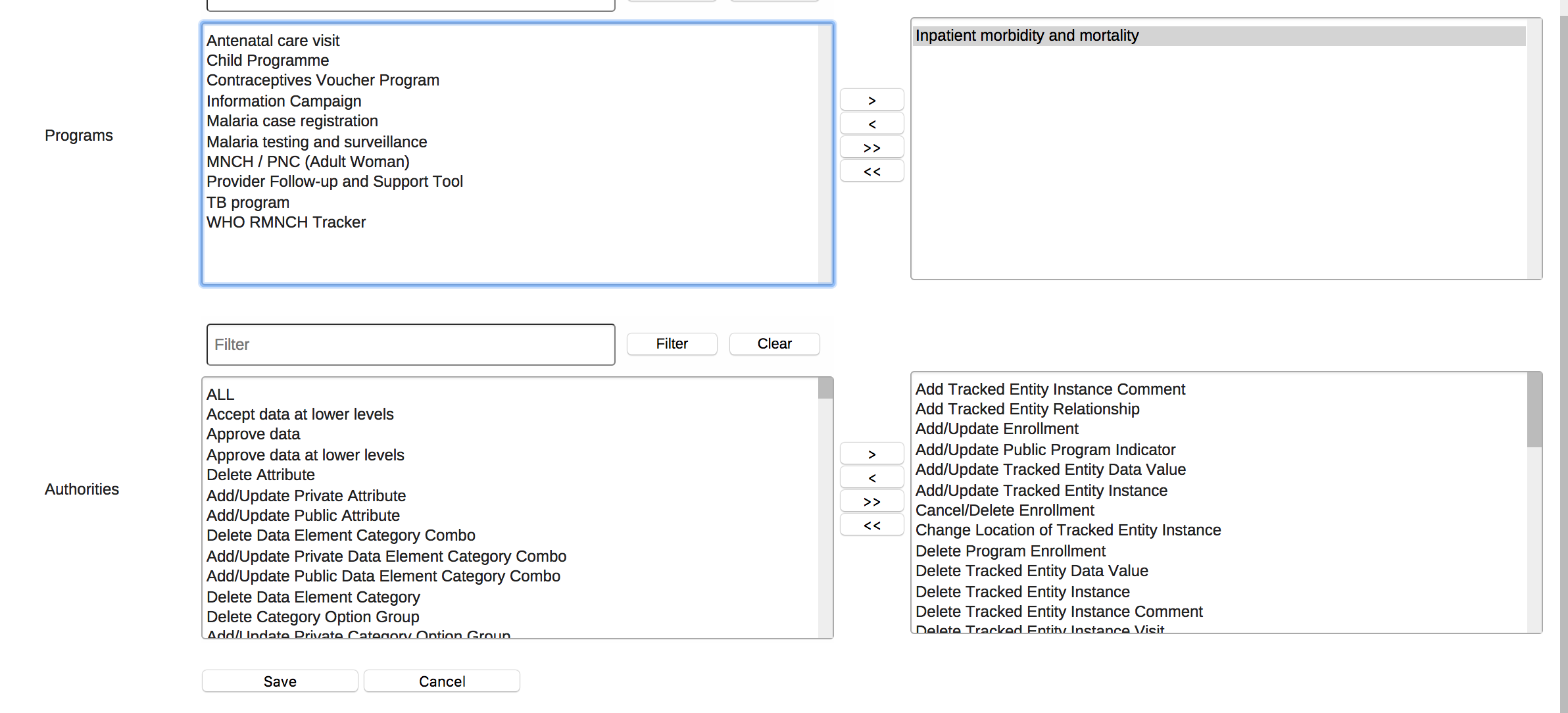Click the Clear filter button
This screenshot has height=713, width=1568.
tap(774, 344)
